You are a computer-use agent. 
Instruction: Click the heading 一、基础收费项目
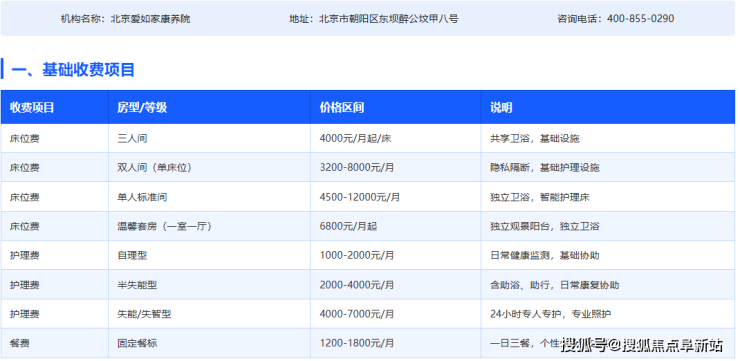coord(73,70)
